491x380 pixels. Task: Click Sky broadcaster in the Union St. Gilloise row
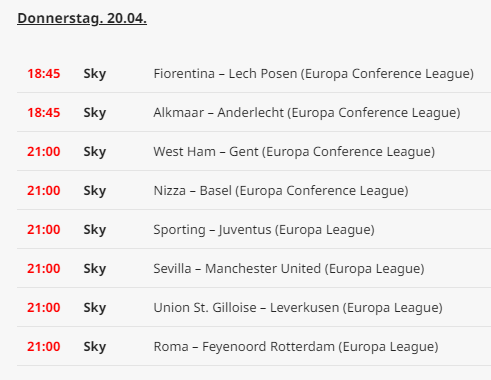(x=95, y=308)
